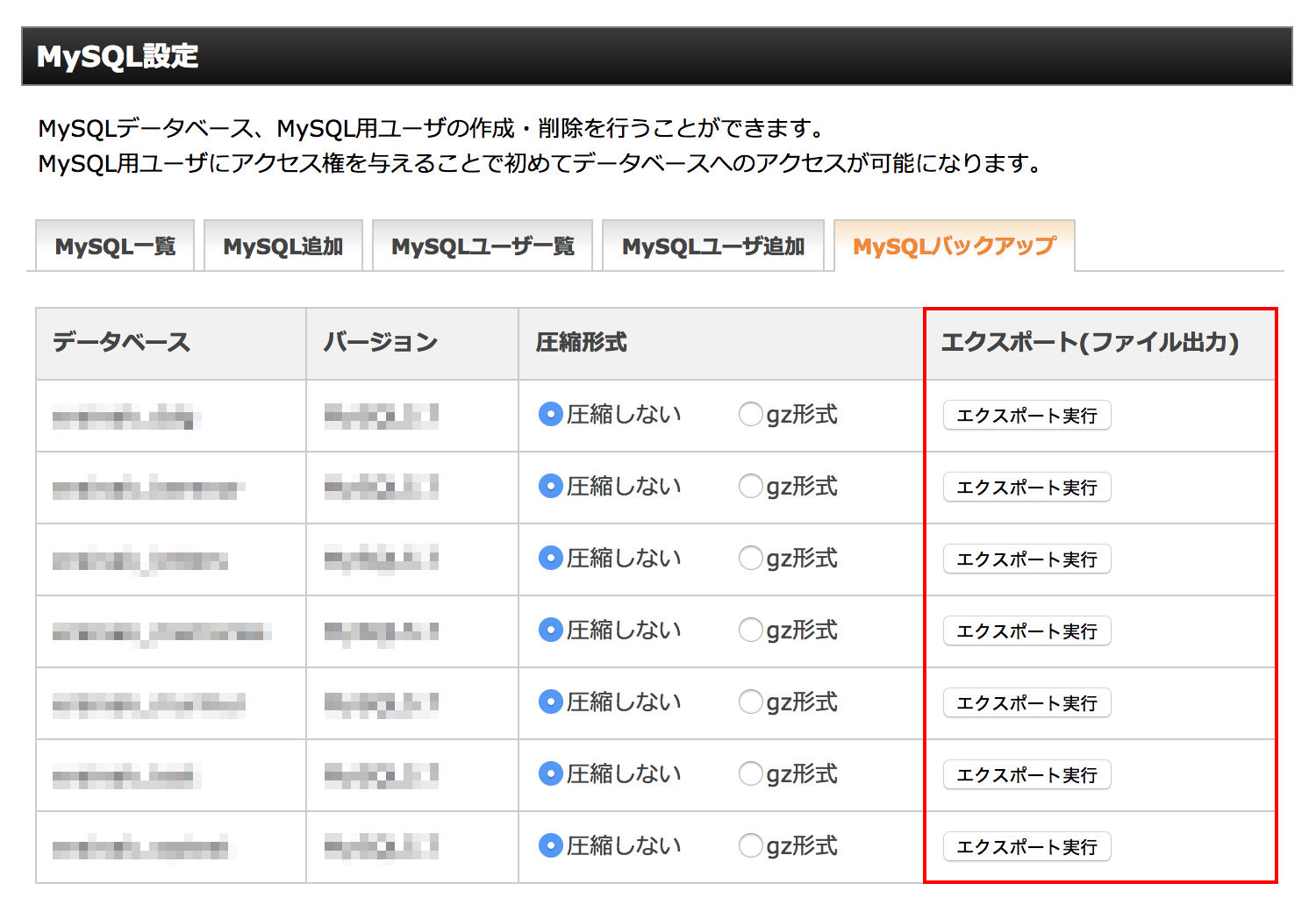Run エクスポート実行 for the second database row

[x=1026, y=487]
